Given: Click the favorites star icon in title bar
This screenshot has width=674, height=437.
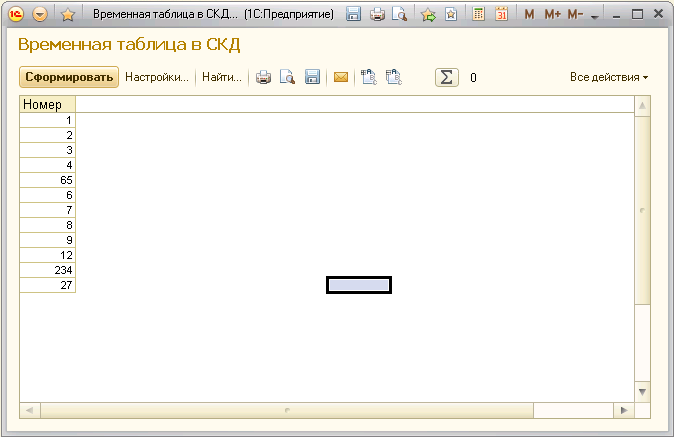Looking at the screenshot, I should (x=67, y=15).
